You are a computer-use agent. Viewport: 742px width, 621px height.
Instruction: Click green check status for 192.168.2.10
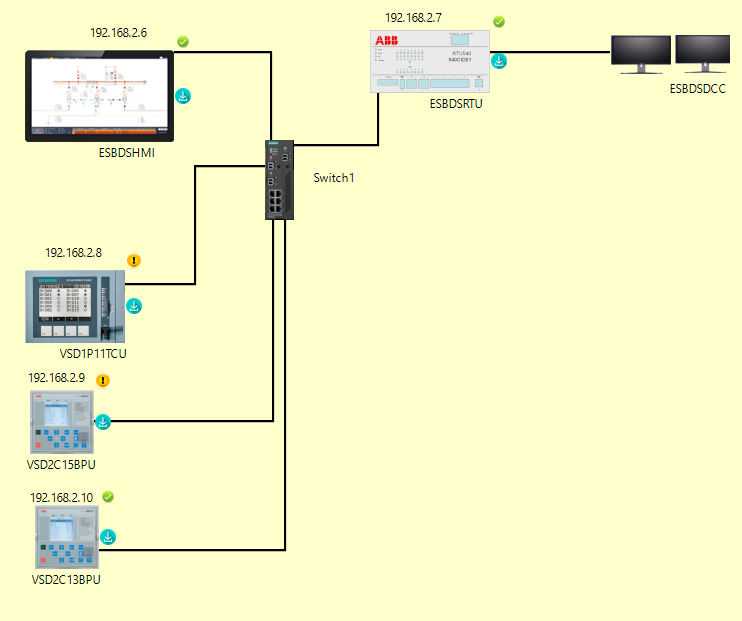tap(108, 496)
